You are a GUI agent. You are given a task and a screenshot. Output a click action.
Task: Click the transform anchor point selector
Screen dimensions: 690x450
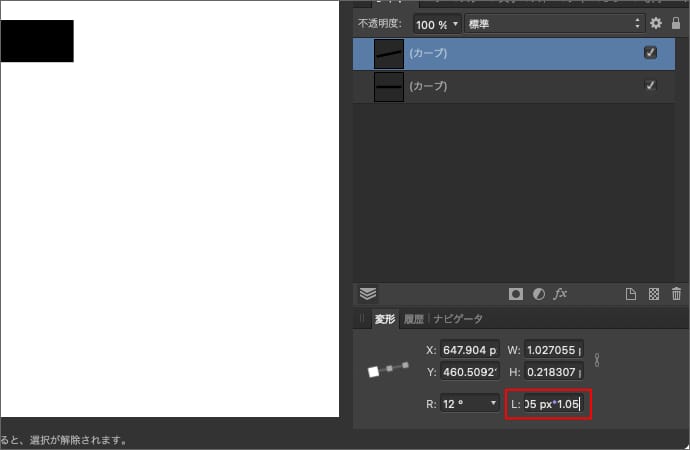click(x=389, y=370)
